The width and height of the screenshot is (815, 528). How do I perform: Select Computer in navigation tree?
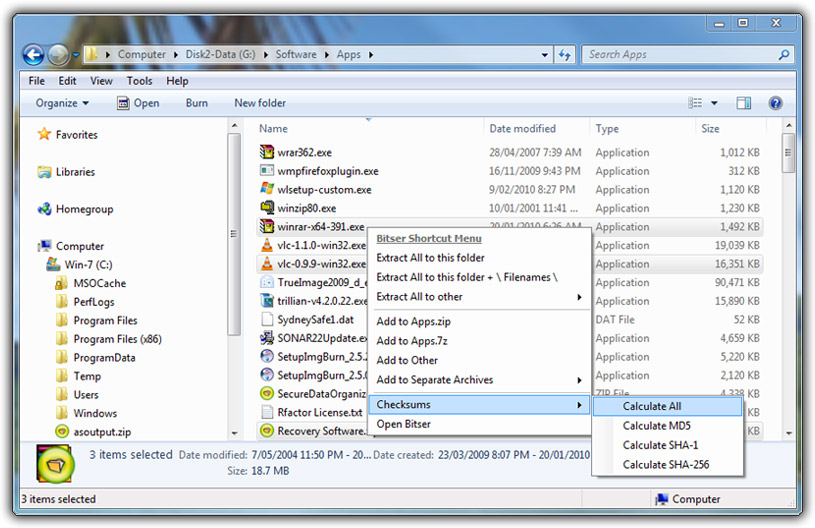click(80, 246)
